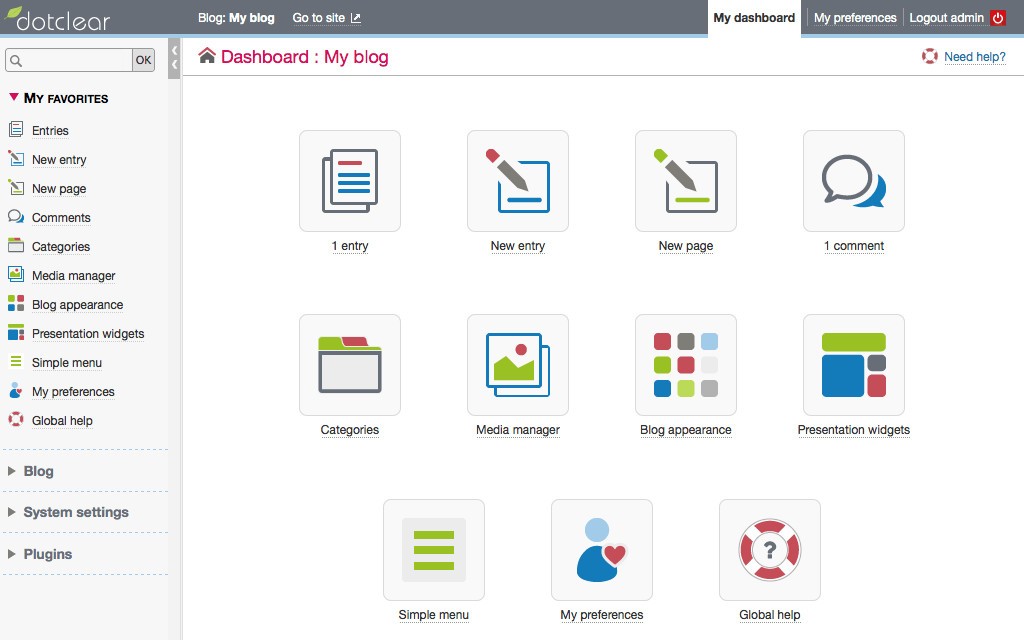Switch to the My dashboard tab

[754, 18]
